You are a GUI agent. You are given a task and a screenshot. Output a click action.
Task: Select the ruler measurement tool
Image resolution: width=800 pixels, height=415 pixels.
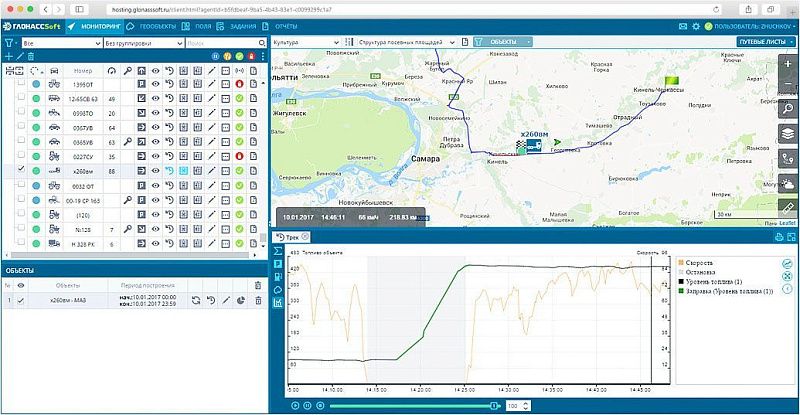click(788, 206)
